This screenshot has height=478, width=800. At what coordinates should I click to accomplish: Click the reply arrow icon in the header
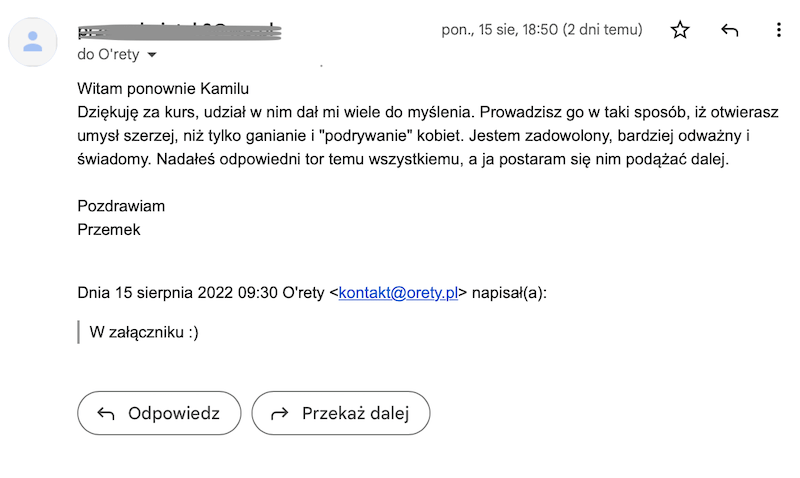tap(729, 30)
